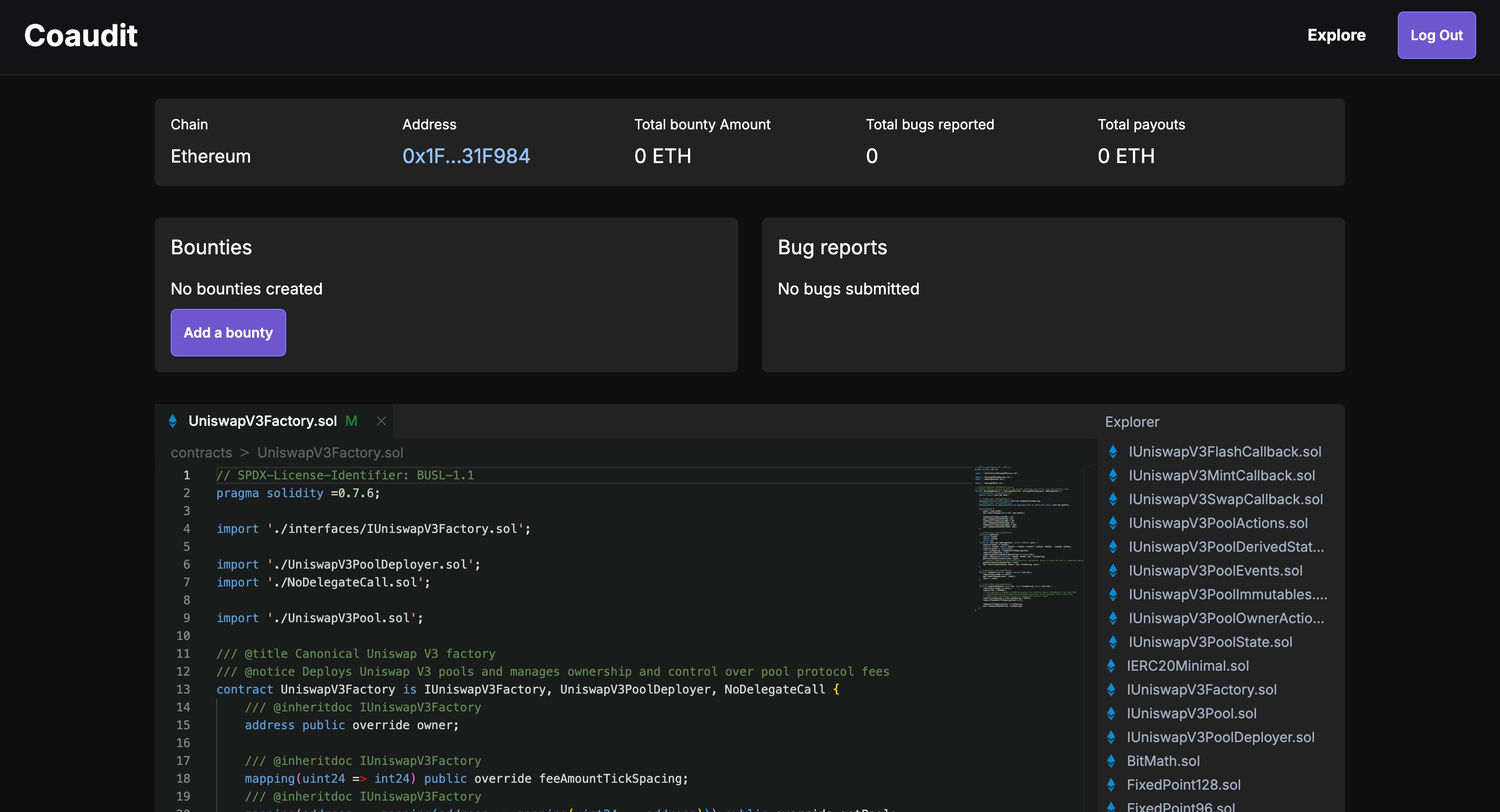Viewport: 1500px width, 812px height.
Task: Open IERC20Minimal.sol in Explorer
Action: [1187, 666]
